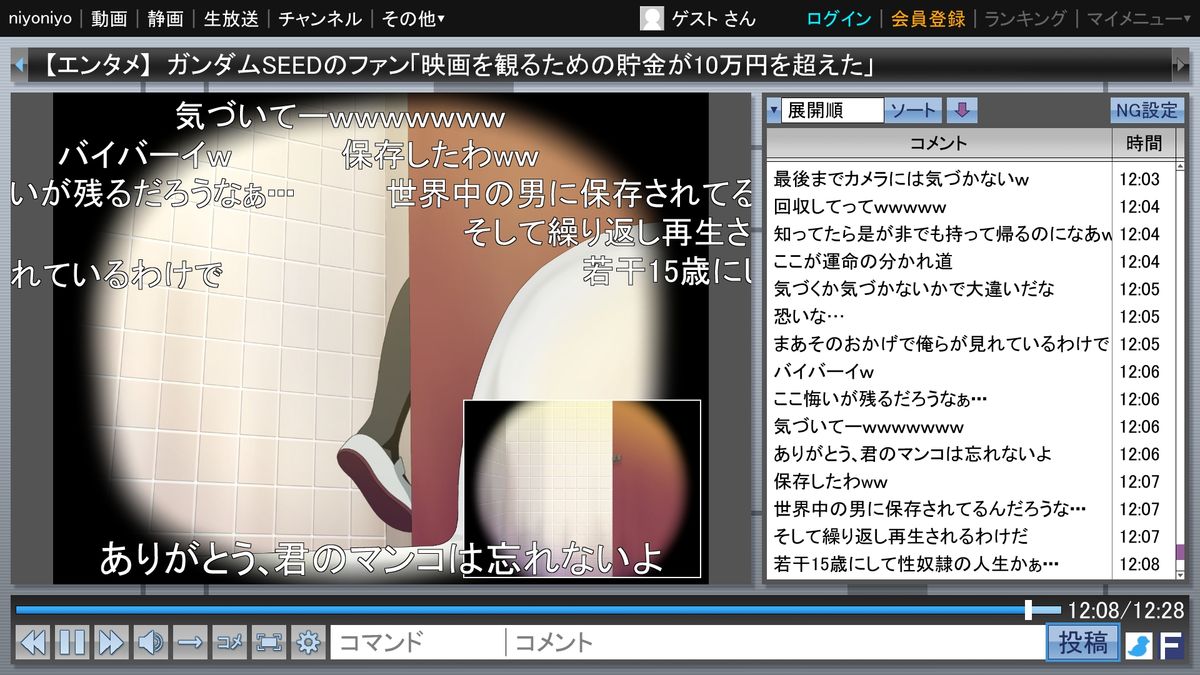
Task: Click the purple down arrow button beside ソート
Action: (961, 110)
